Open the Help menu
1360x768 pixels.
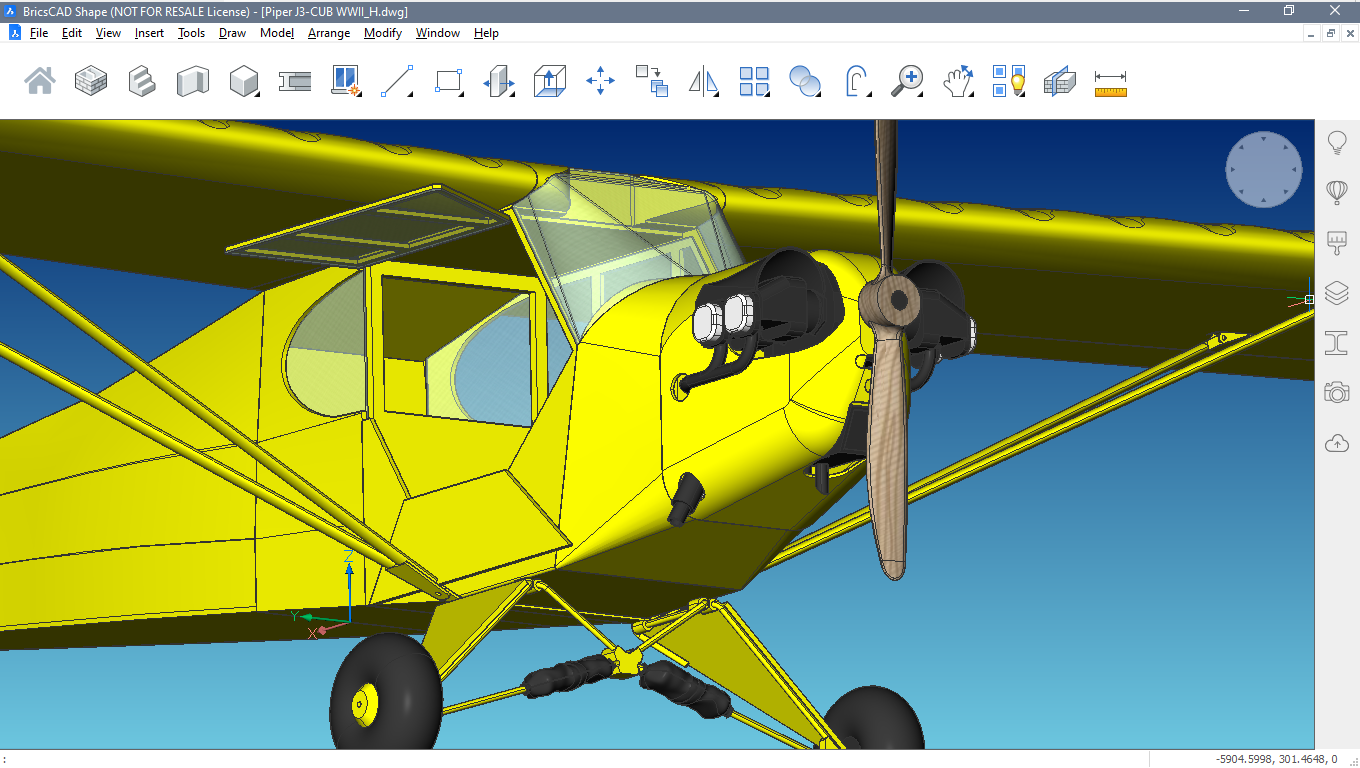click(x=486, y=33)
